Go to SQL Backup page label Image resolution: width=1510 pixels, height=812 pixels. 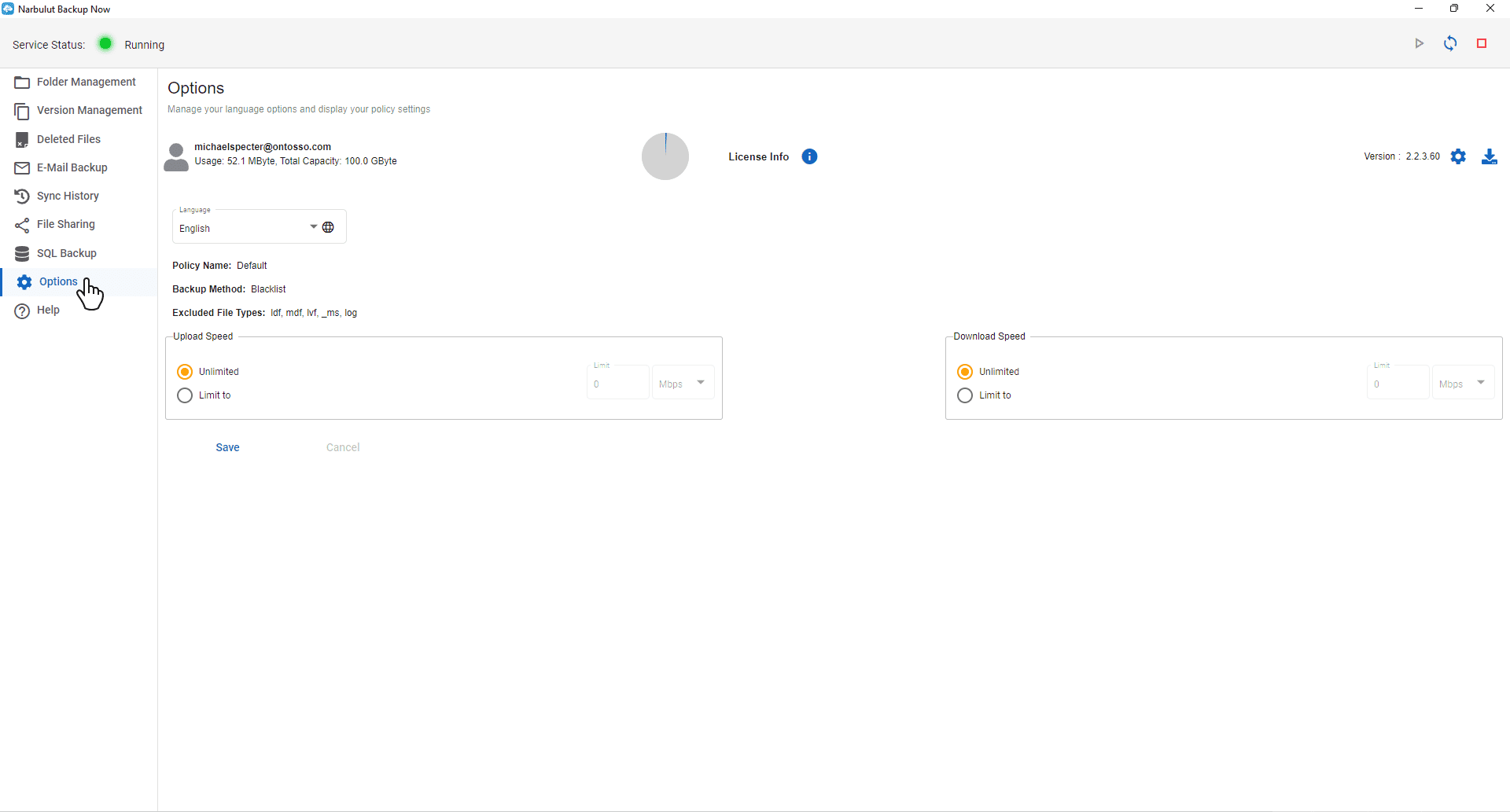(x=67, y=253)
